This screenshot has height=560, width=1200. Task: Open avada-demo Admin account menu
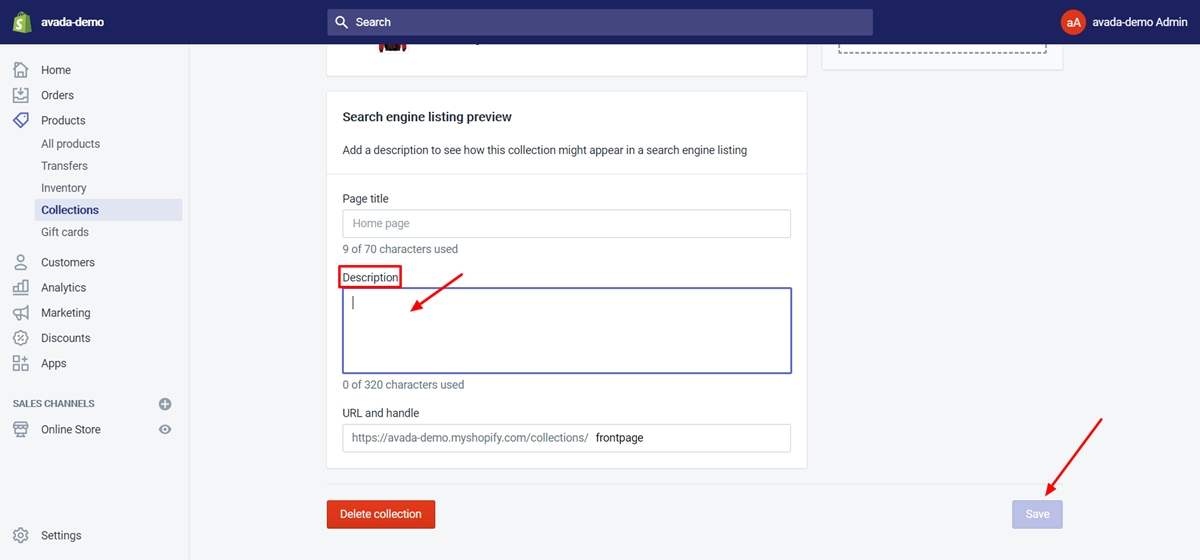tap(1140, 22)
